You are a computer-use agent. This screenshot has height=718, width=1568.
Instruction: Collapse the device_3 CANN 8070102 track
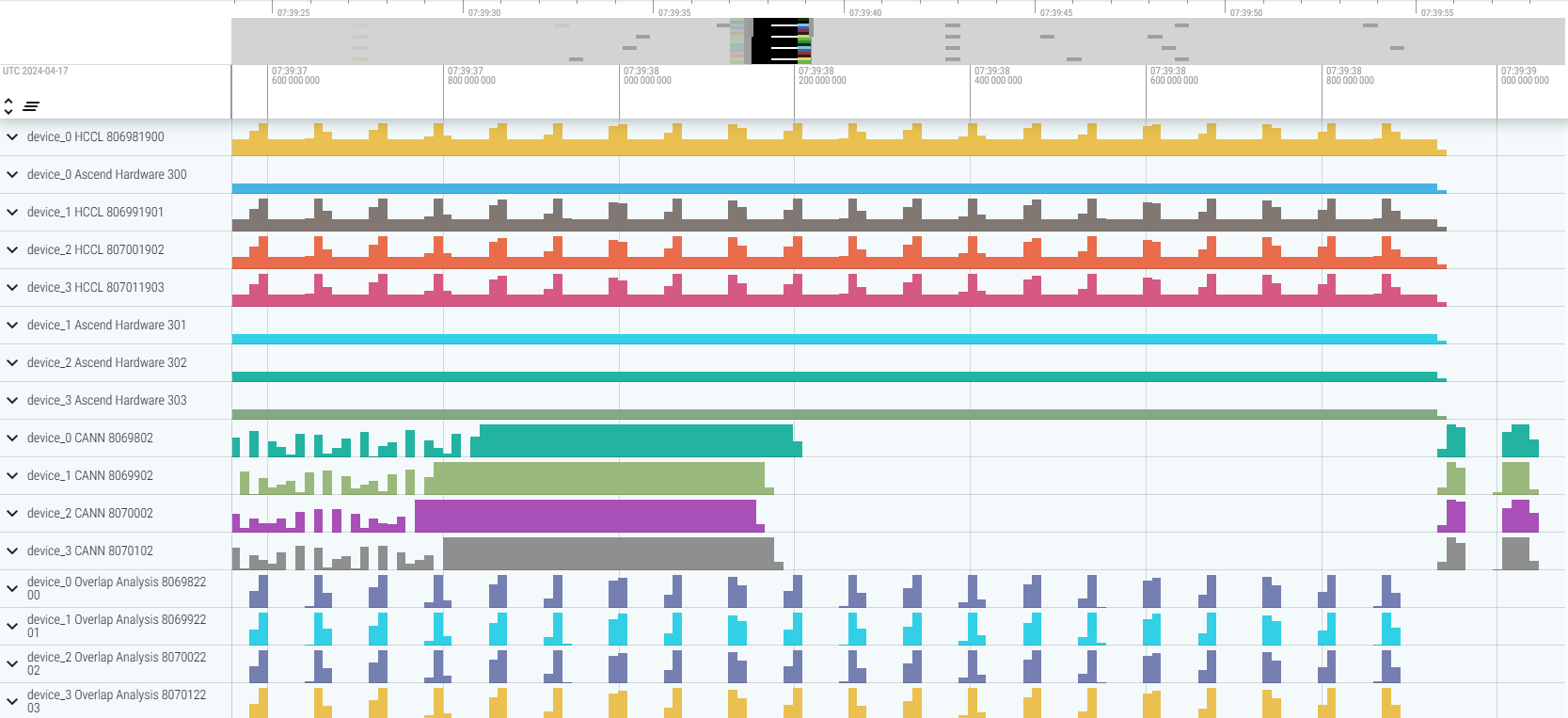12,551
